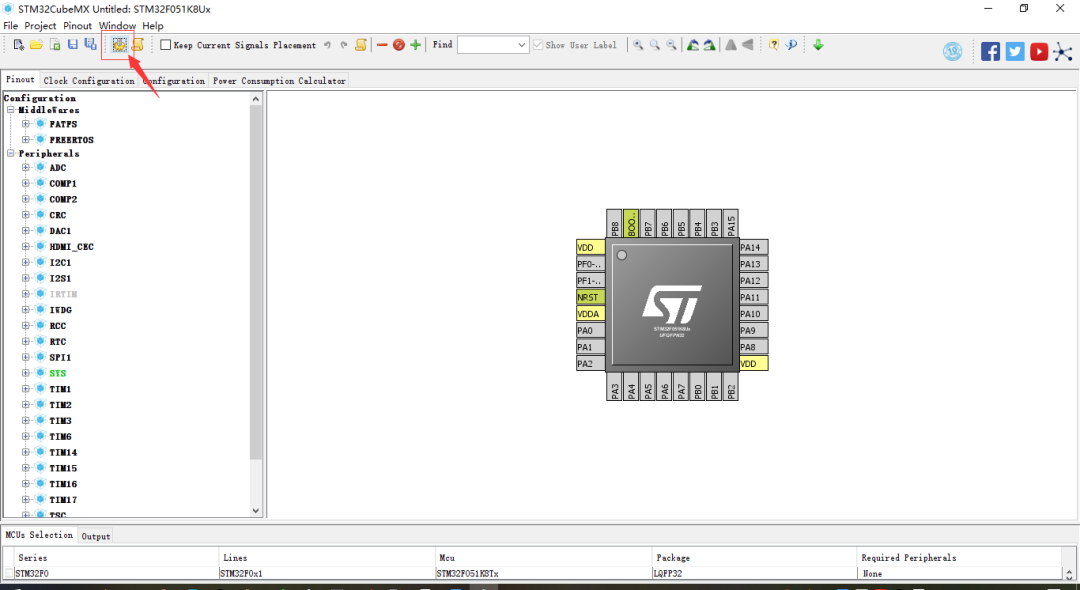Expand the FREERTOS tree node
The width and height of the screenshot is (1080, 590).
pos(25,140)
